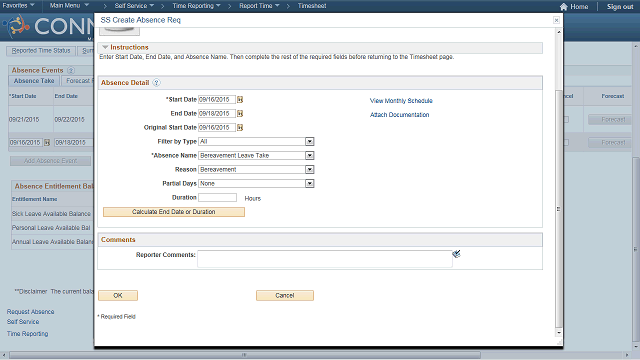This screenshot has width=640, height=360.
Task: Click into the Start Date field in dialog
Action: 217,100
